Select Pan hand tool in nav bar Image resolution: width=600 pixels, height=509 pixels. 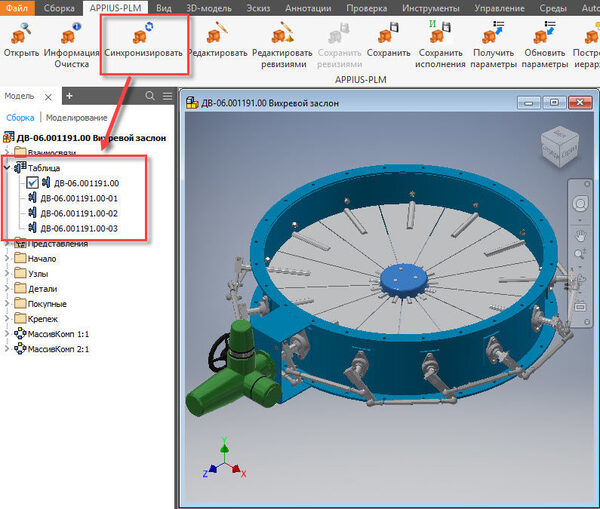coord(580,236)
